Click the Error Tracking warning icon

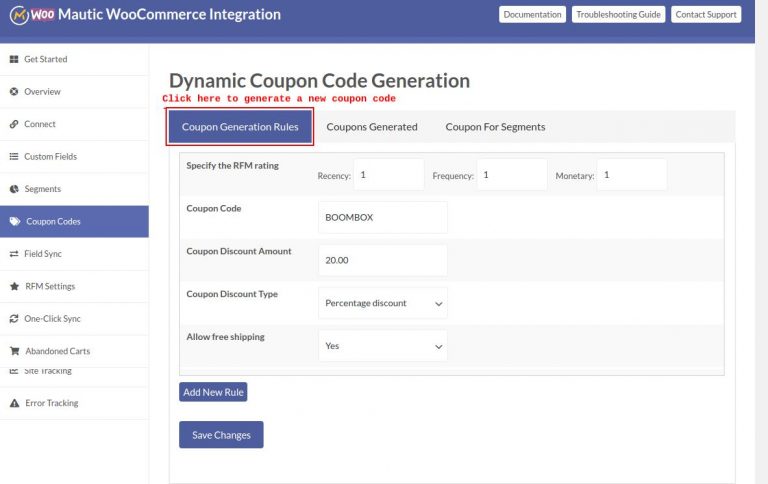pos(15,403)
